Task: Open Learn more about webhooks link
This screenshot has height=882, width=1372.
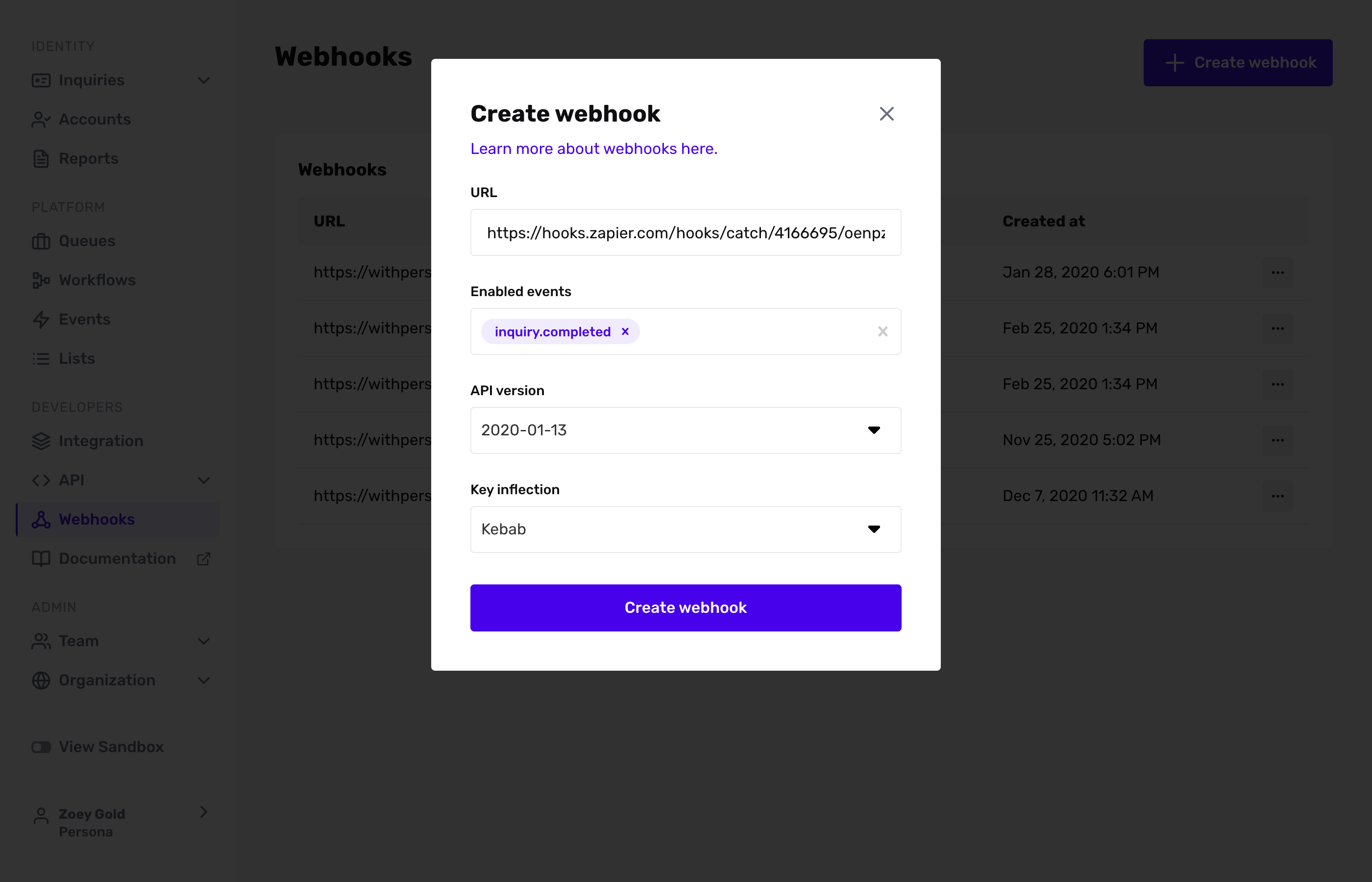Action: 594,149
